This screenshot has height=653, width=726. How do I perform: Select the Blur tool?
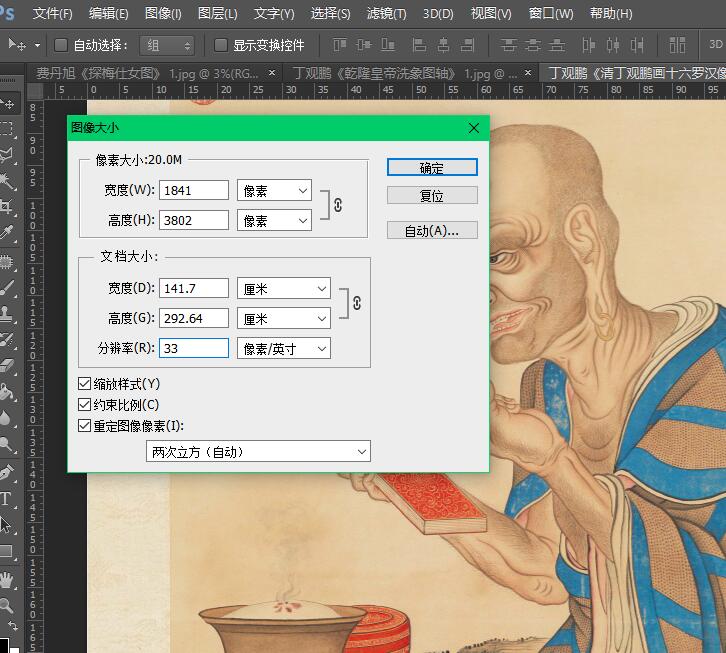tap(6, 418)
